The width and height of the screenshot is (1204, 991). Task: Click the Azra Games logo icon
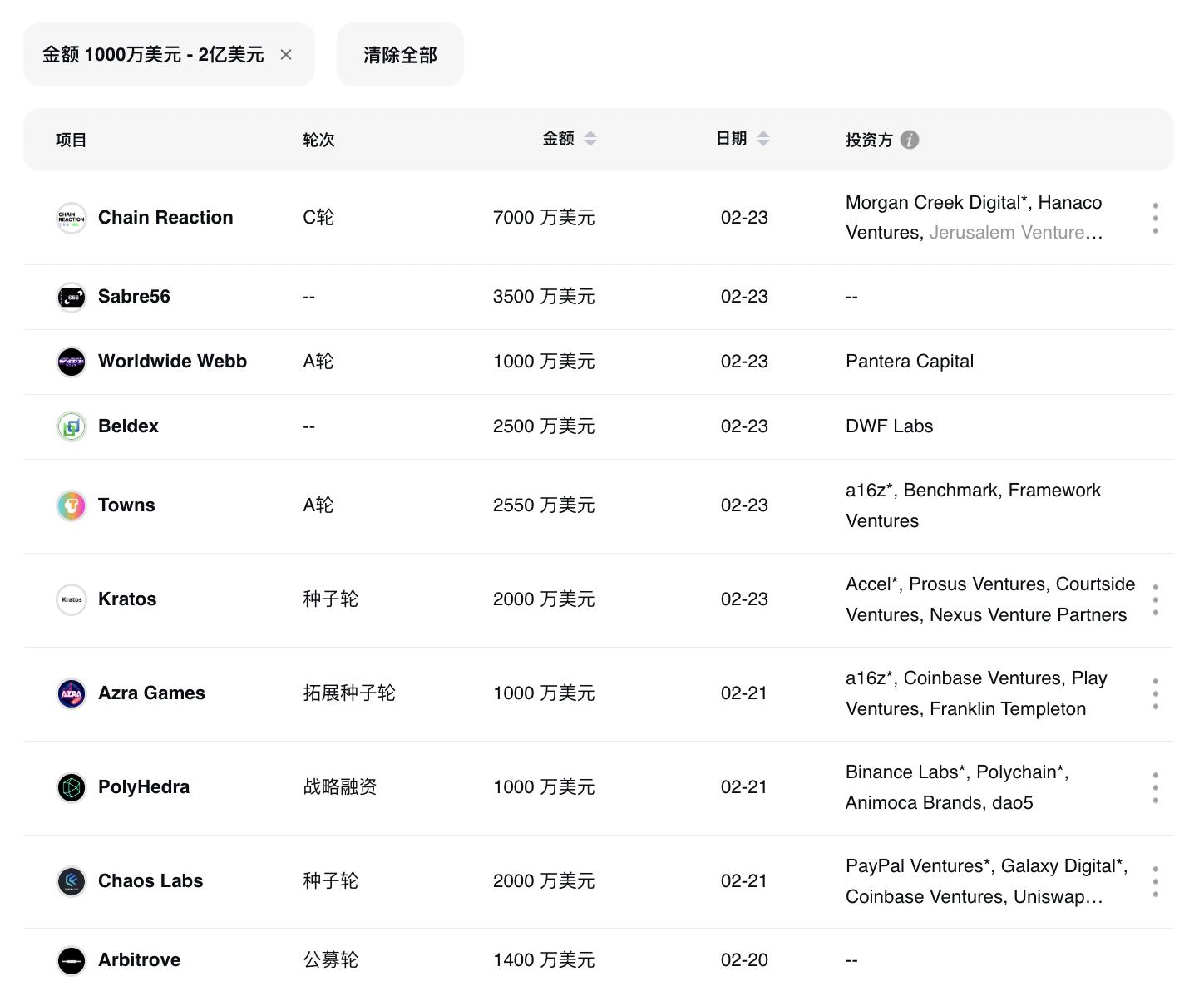(72, 693)
